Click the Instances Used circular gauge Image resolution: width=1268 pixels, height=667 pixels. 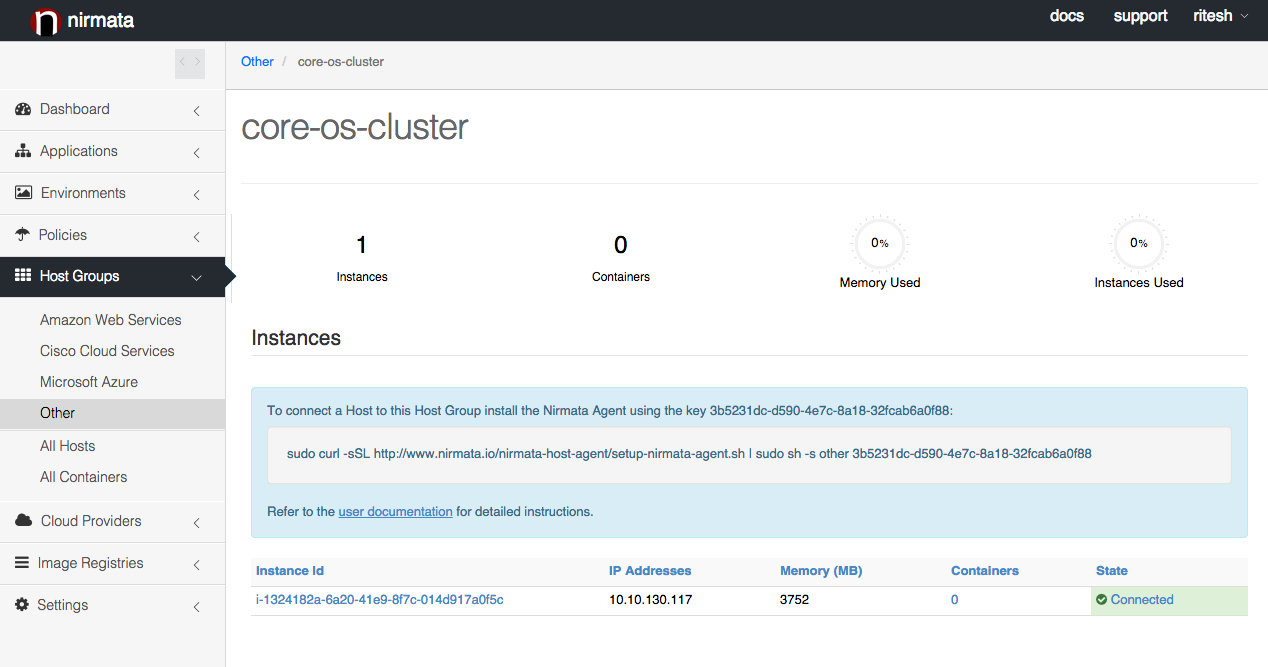1139,243
